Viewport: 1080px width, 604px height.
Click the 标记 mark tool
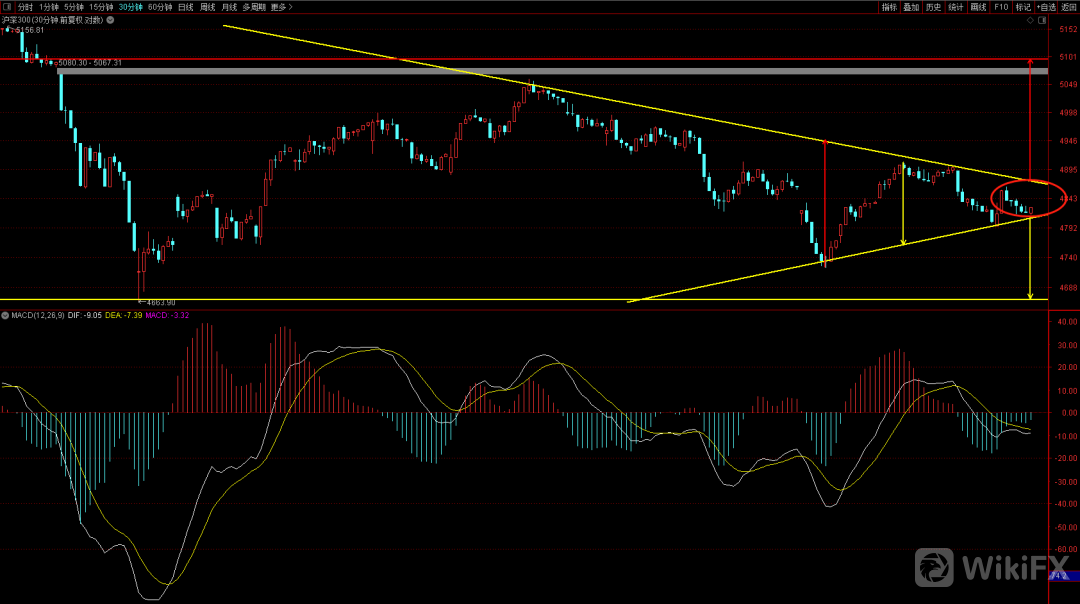(x=1023, y=7)
